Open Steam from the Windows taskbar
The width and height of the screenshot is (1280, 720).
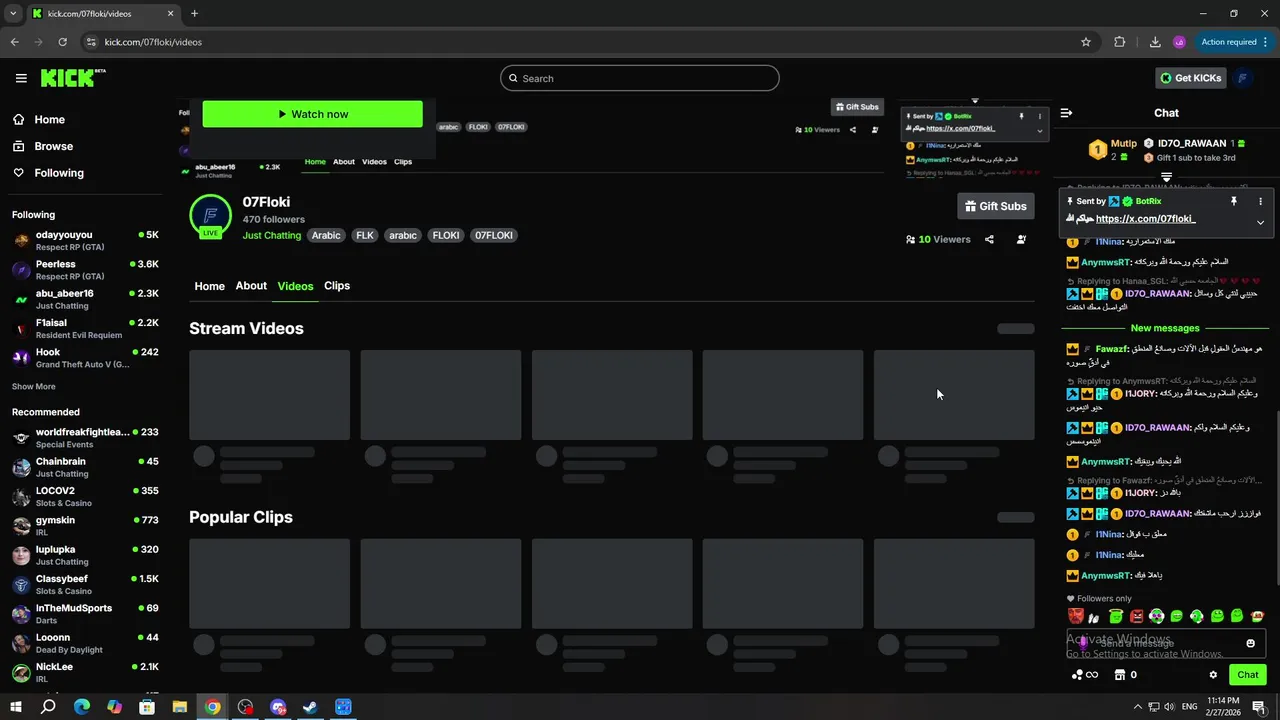tap(310, 707)
